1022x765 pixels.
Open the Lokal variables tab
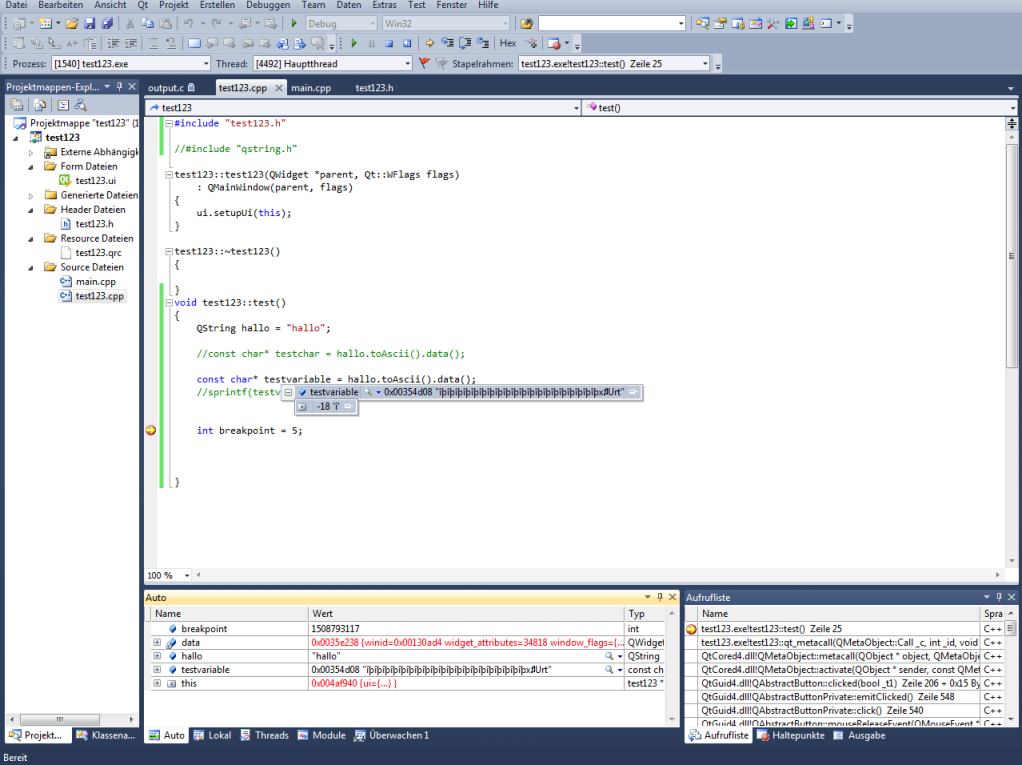coord(212,735)
